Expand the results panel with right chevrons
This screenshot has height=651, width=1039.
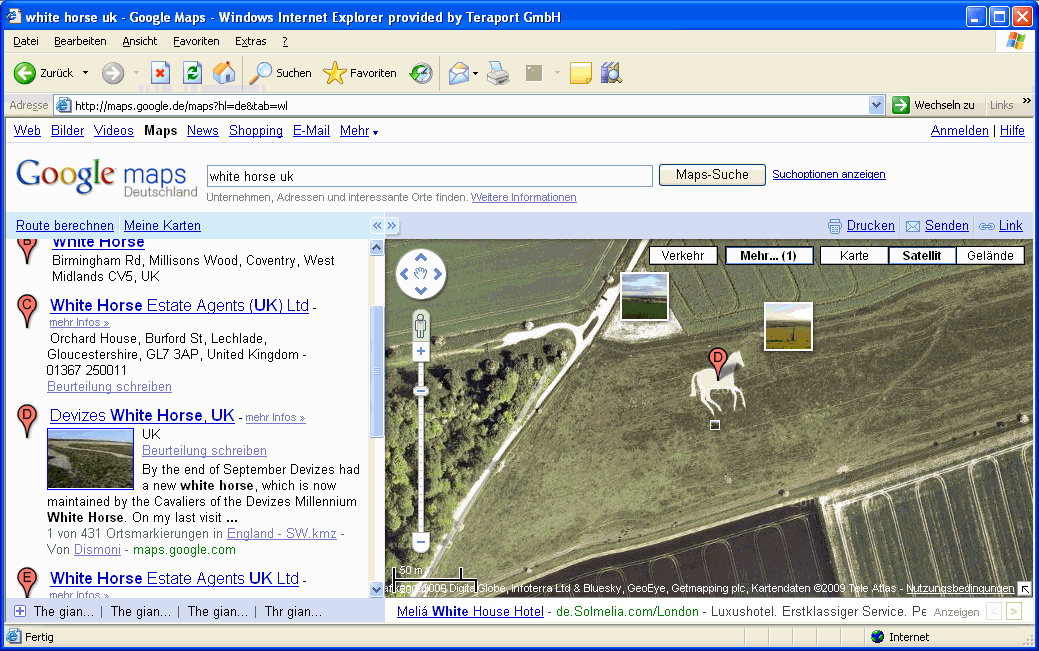point(392,225)
